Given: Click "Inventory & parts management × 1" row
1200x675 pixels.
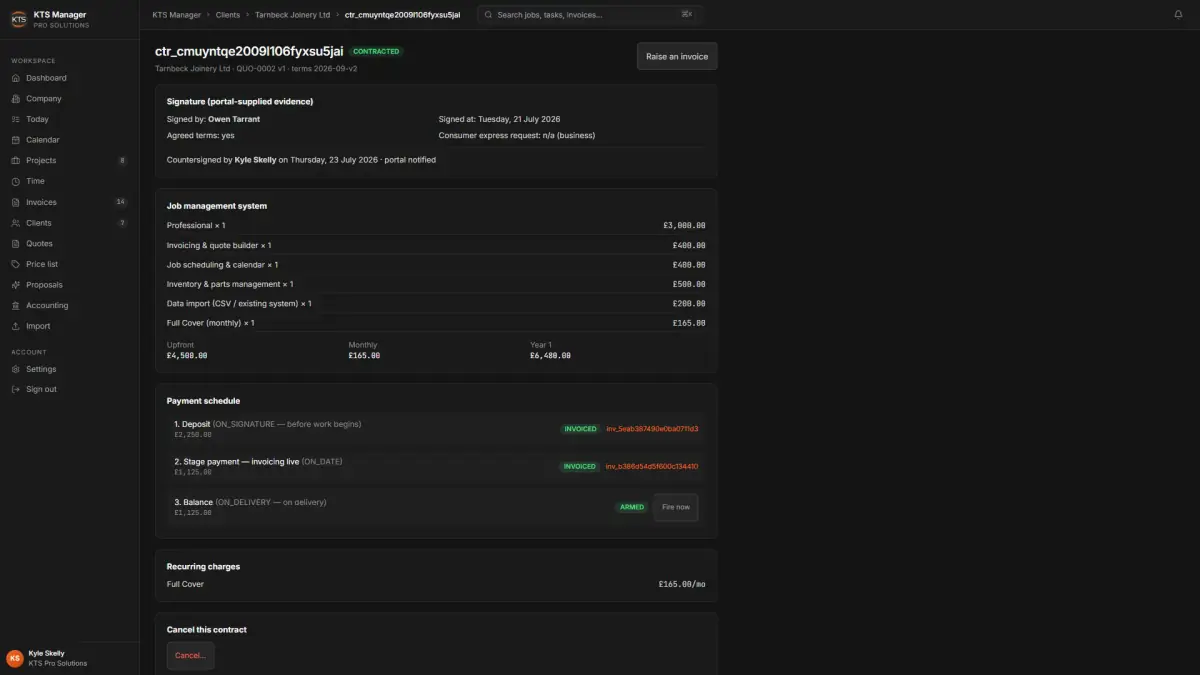Looking at the screenshot, I should tap(436, 284).
